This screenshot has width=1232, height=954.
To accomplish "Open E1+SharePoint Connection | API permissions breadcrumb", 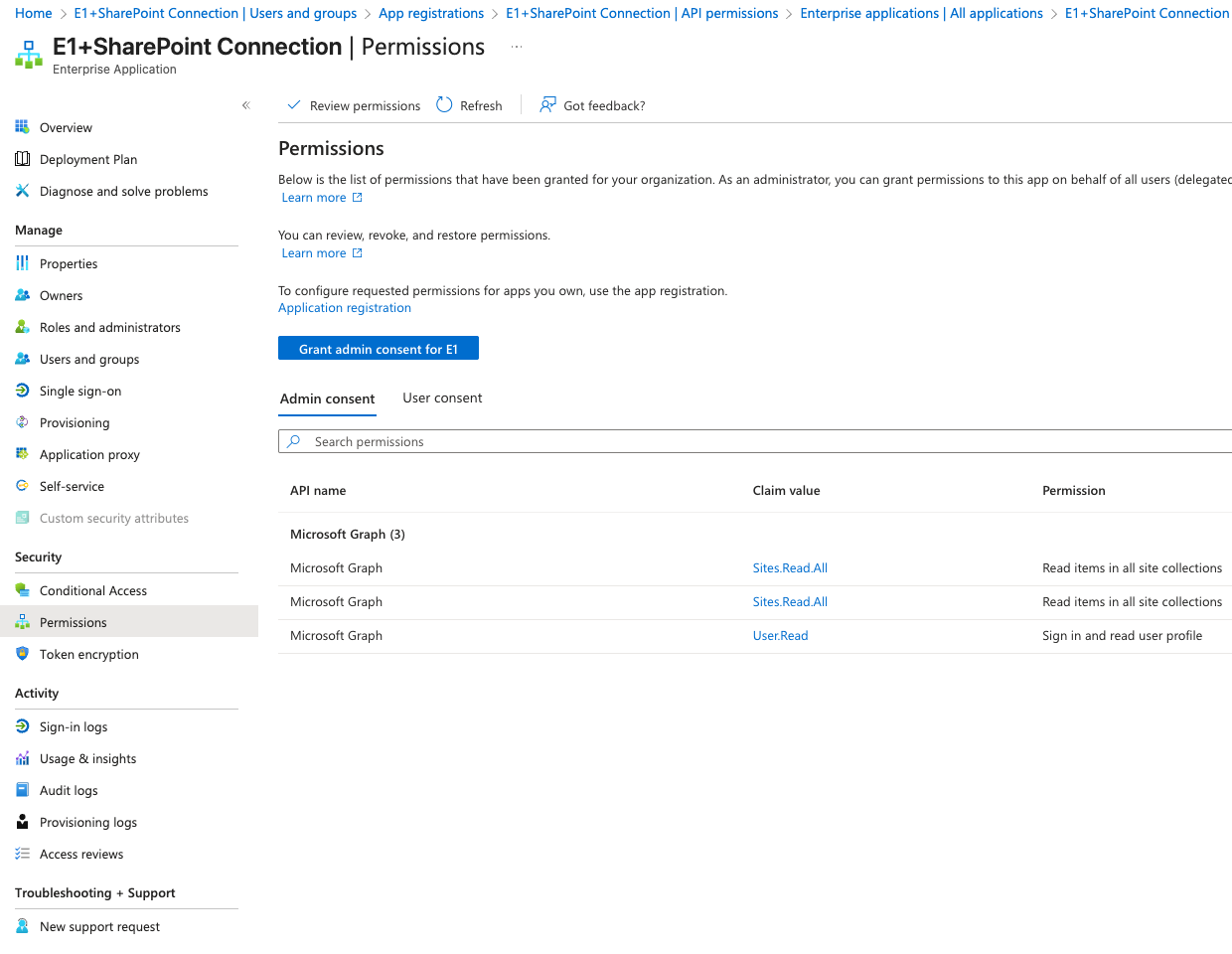I will (x=642, y=13).
